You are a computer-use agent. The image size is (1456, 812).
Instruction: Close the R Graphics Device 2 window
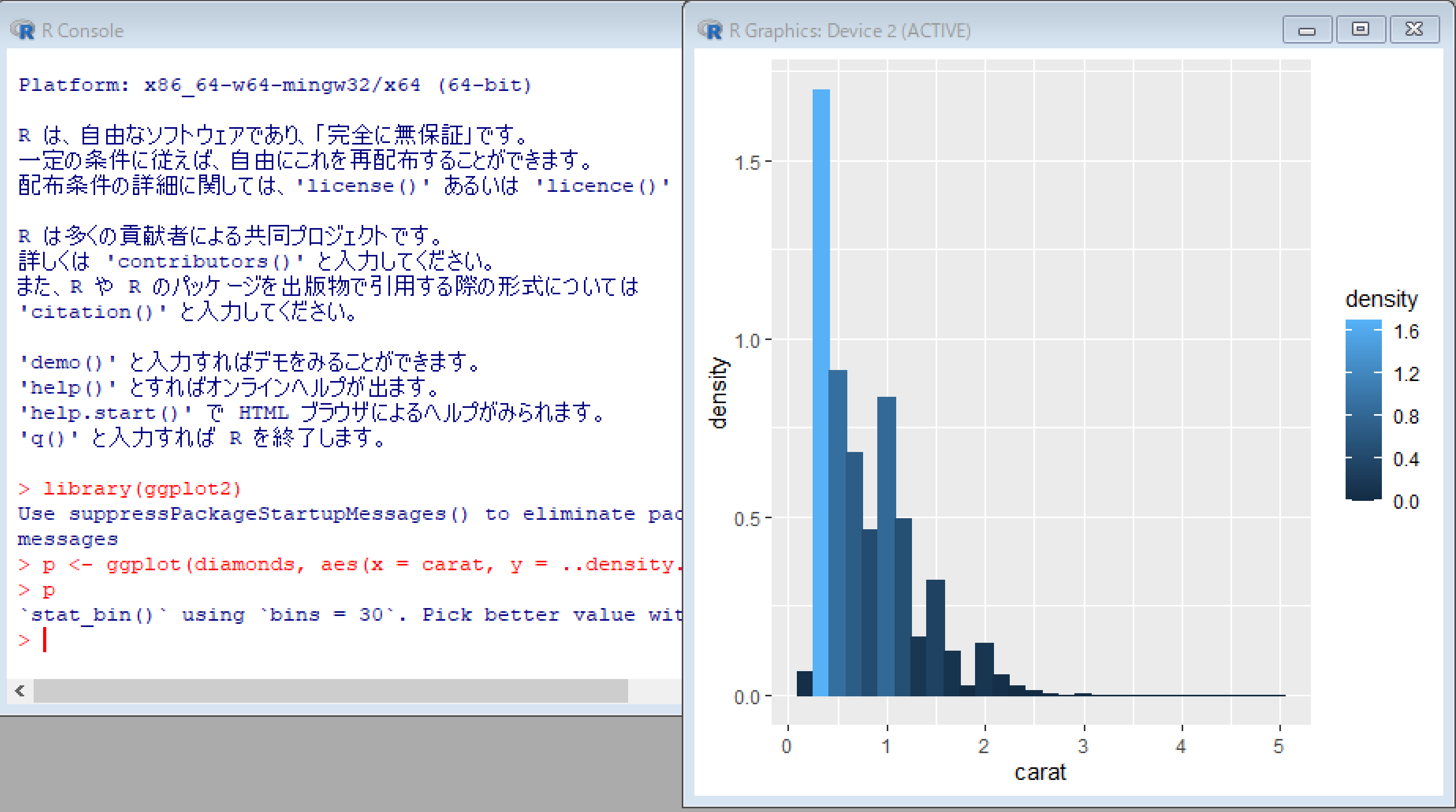click(1414, 29)
